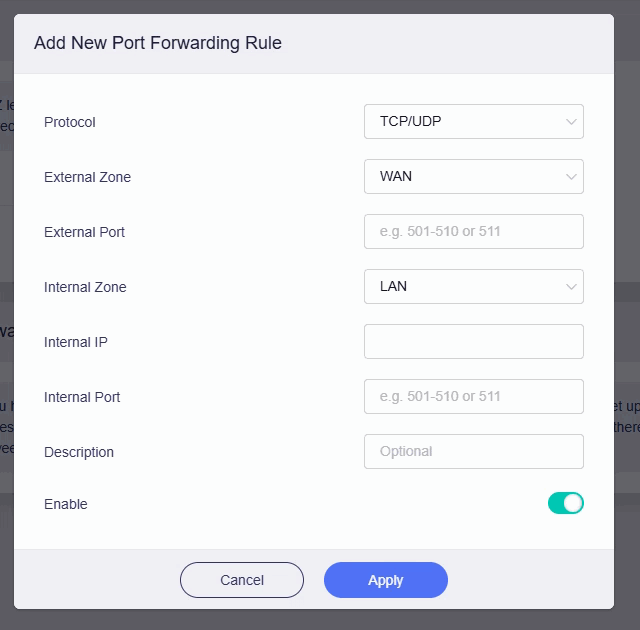Click the External Zone label

[87, 177]
